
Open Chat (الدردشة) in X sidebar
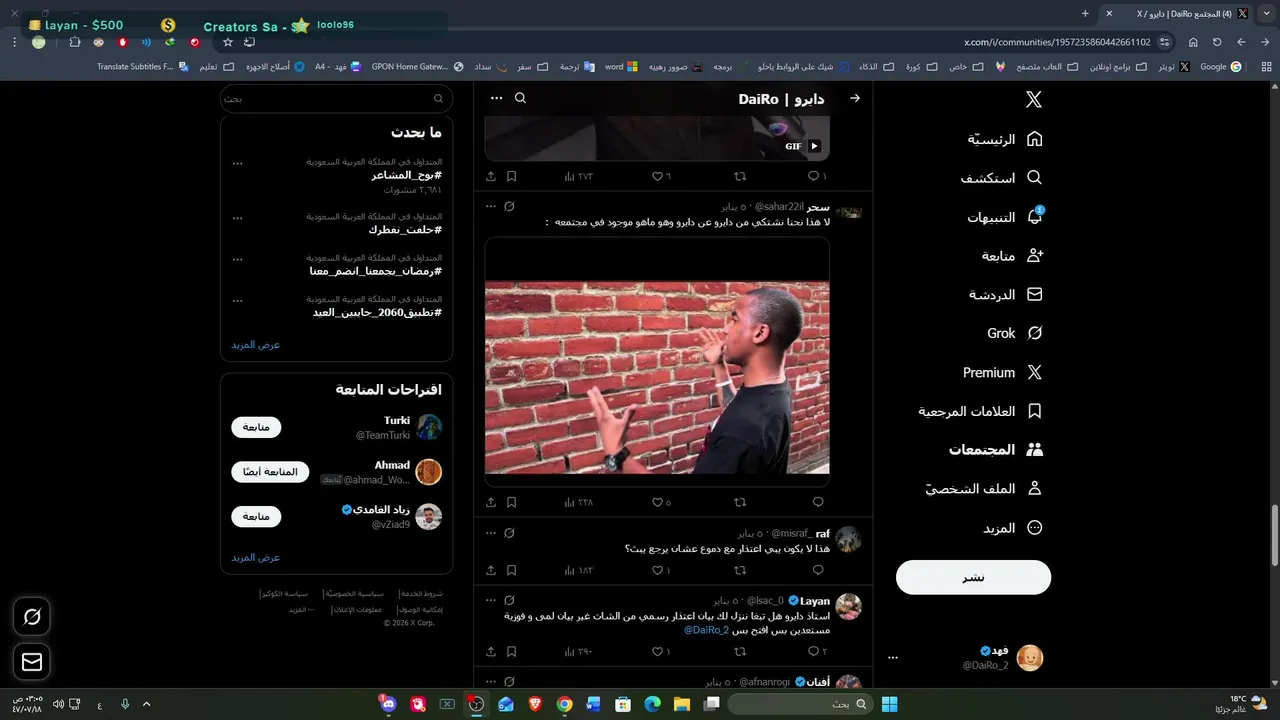[x=1006, y=295]
